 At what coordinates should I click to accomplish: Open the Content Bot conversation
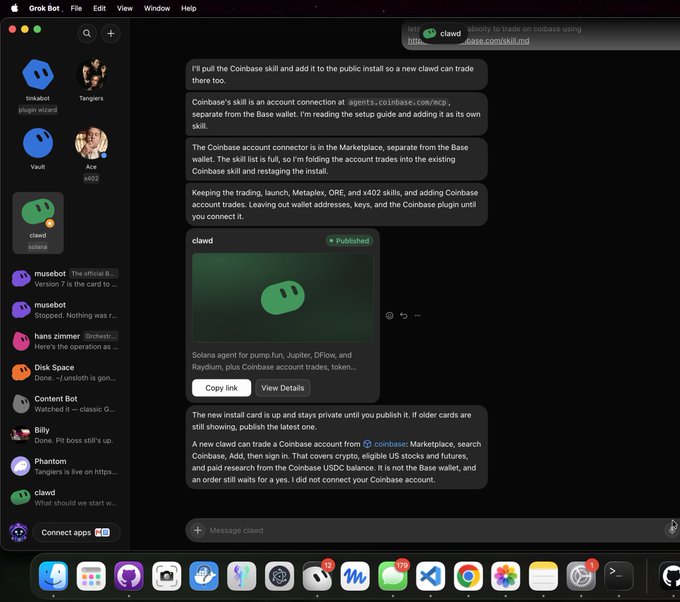point(65,403)
